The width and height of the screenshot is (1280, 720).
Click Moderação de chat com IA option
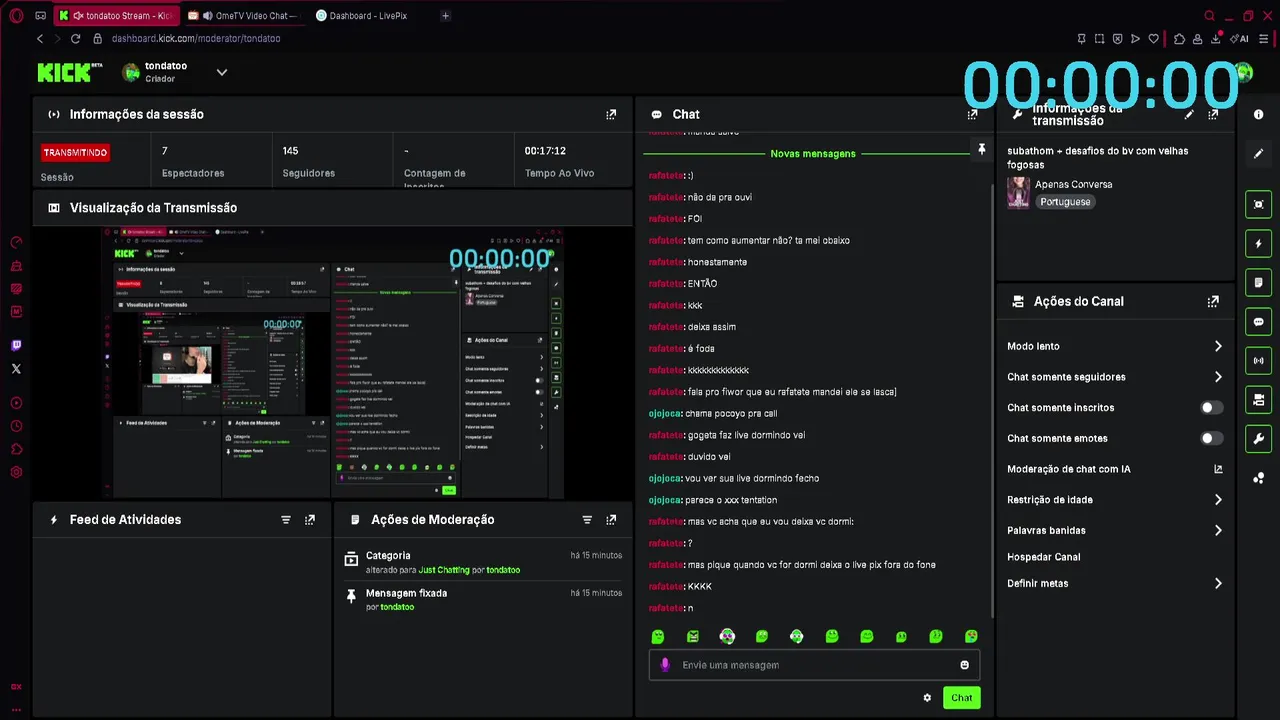(x=1069, y=469)
